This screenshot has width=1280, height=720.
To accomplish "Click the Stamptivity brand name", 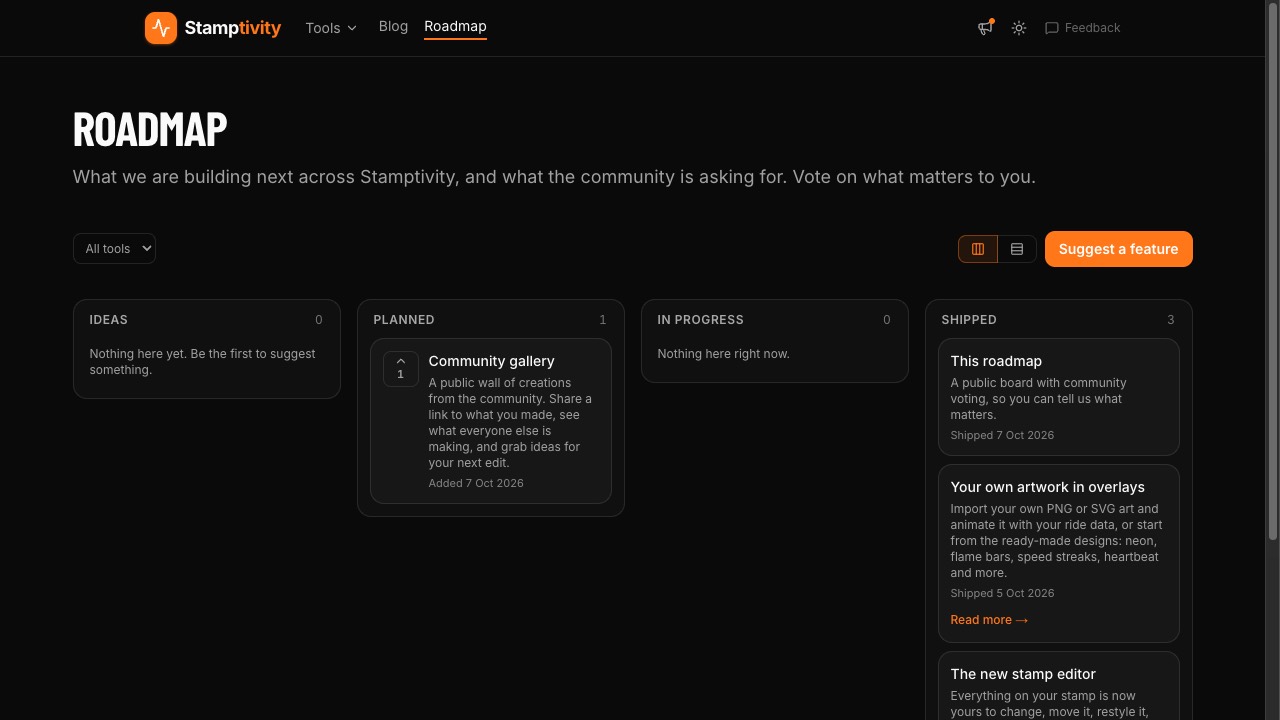I will point(233,28).
